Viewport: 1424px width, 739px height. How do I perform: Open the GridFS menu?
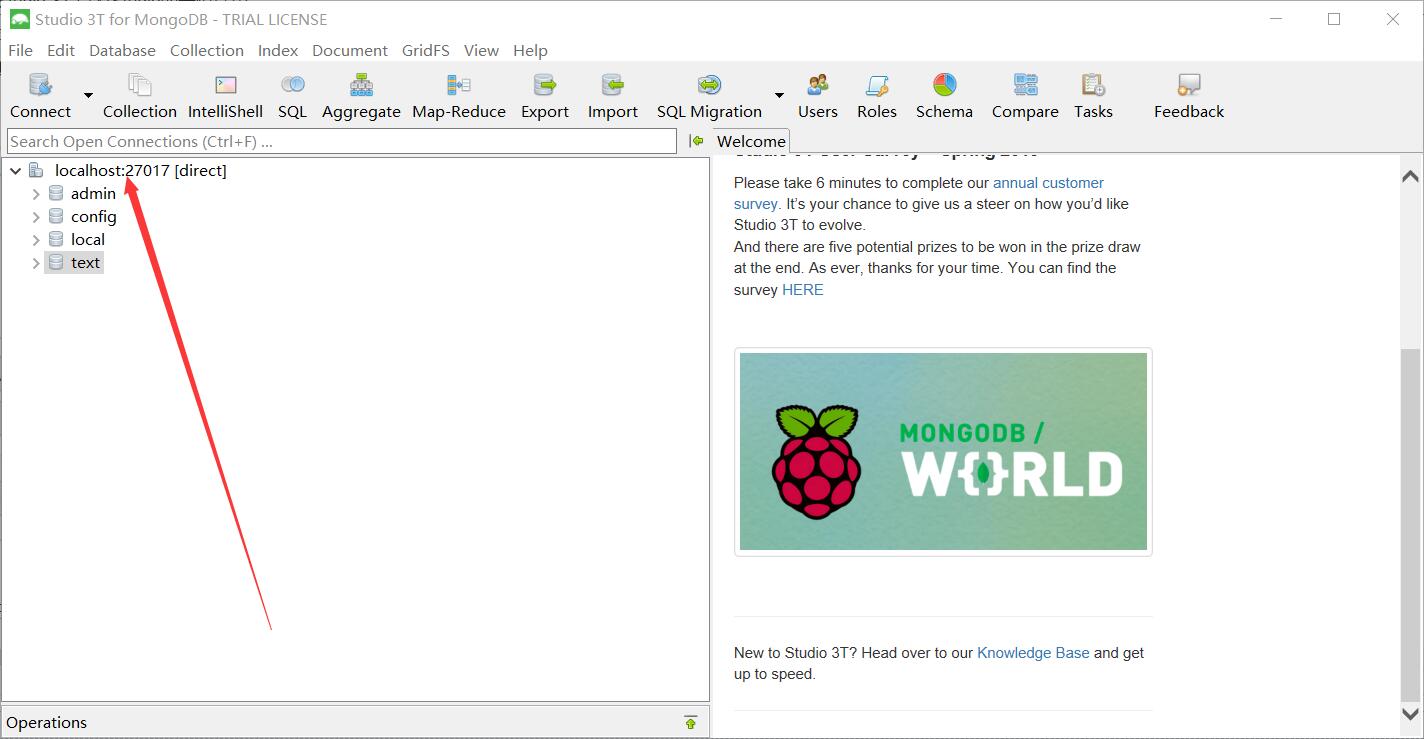(426, 50)
